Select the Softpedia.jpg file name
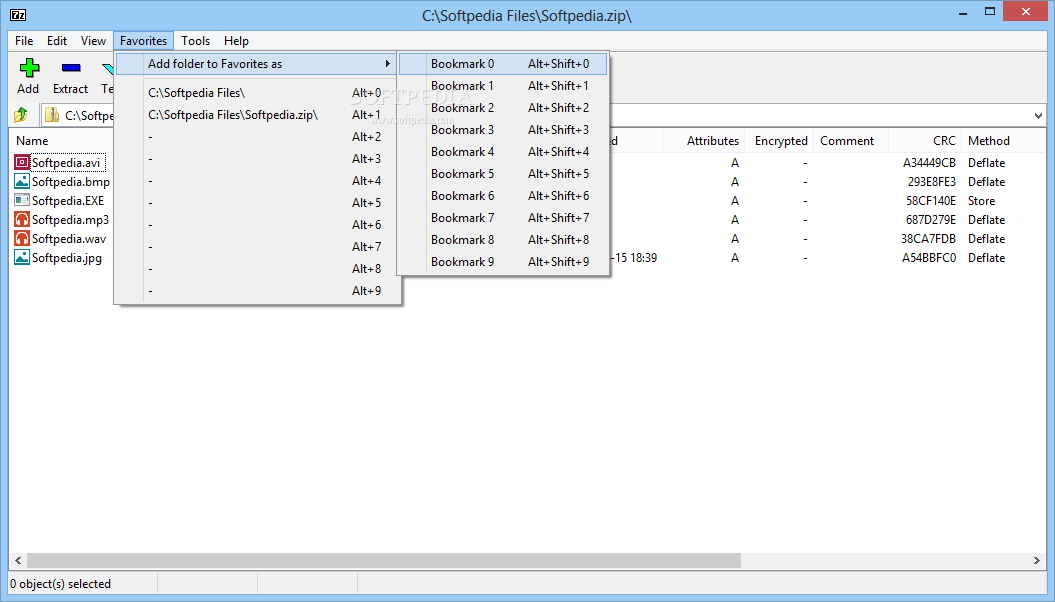1055x602 pixels. tap(67, 258)
